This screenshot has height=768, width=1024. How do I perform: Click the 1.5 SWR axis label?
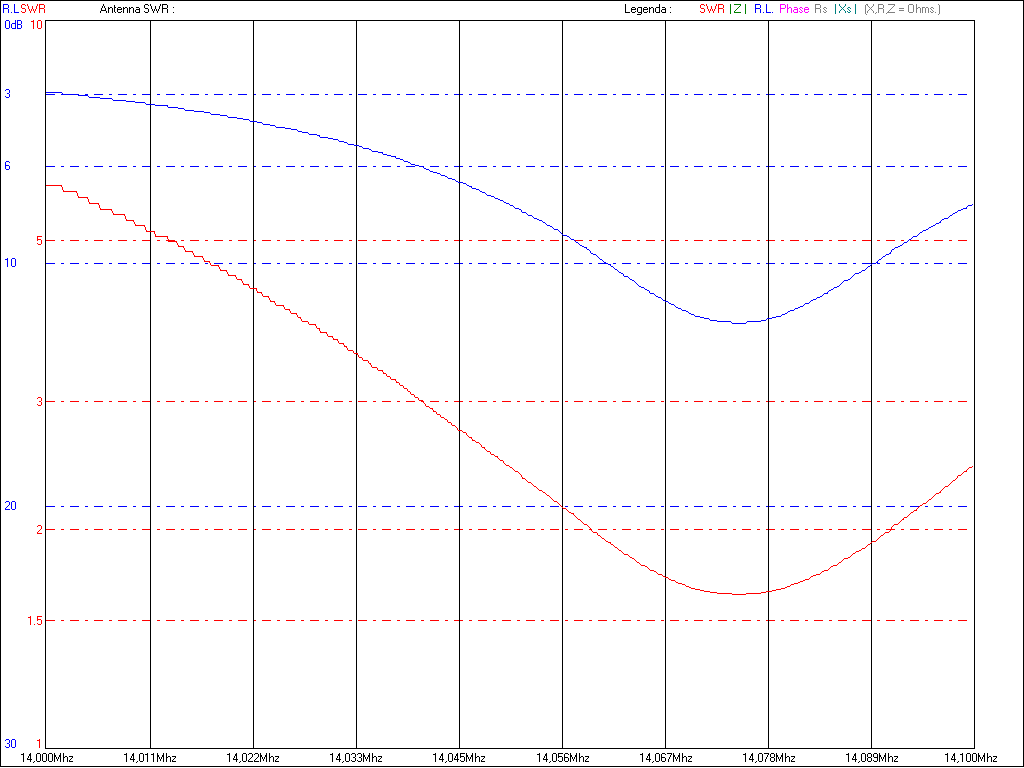pos(35,621)
